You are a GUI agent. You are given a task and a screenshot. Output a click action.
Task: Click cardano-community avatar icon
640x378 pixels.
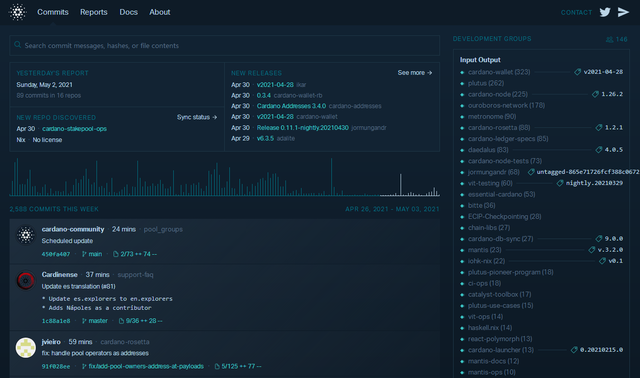tap(25, 235)
